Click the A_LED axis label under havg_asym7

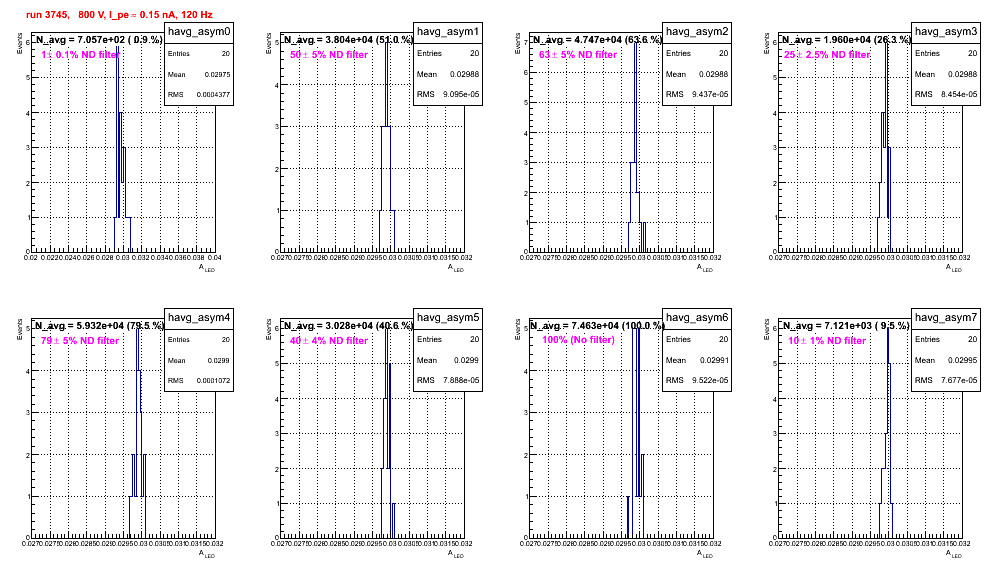[x=954, y=554]
